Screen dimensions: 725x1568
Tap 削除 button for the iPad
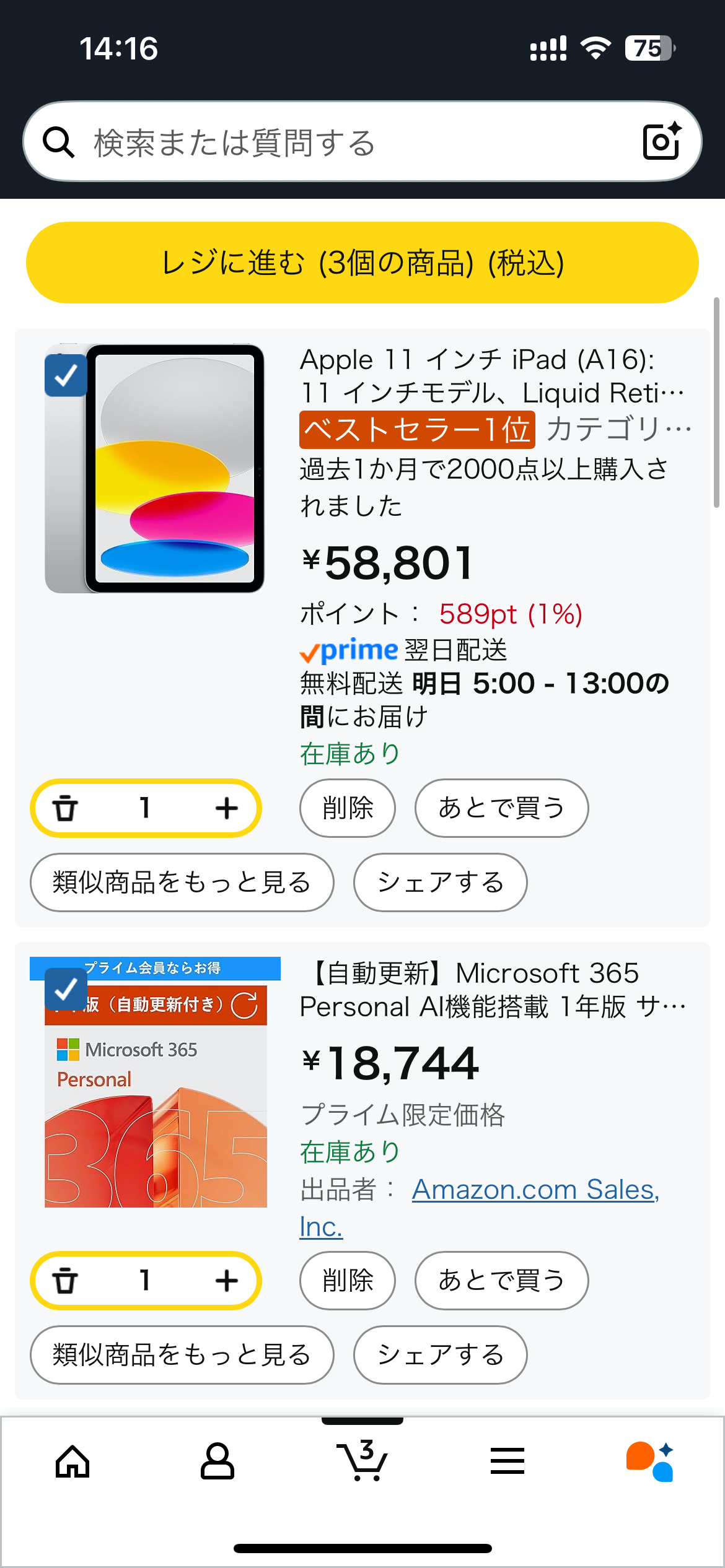(347, 808)
